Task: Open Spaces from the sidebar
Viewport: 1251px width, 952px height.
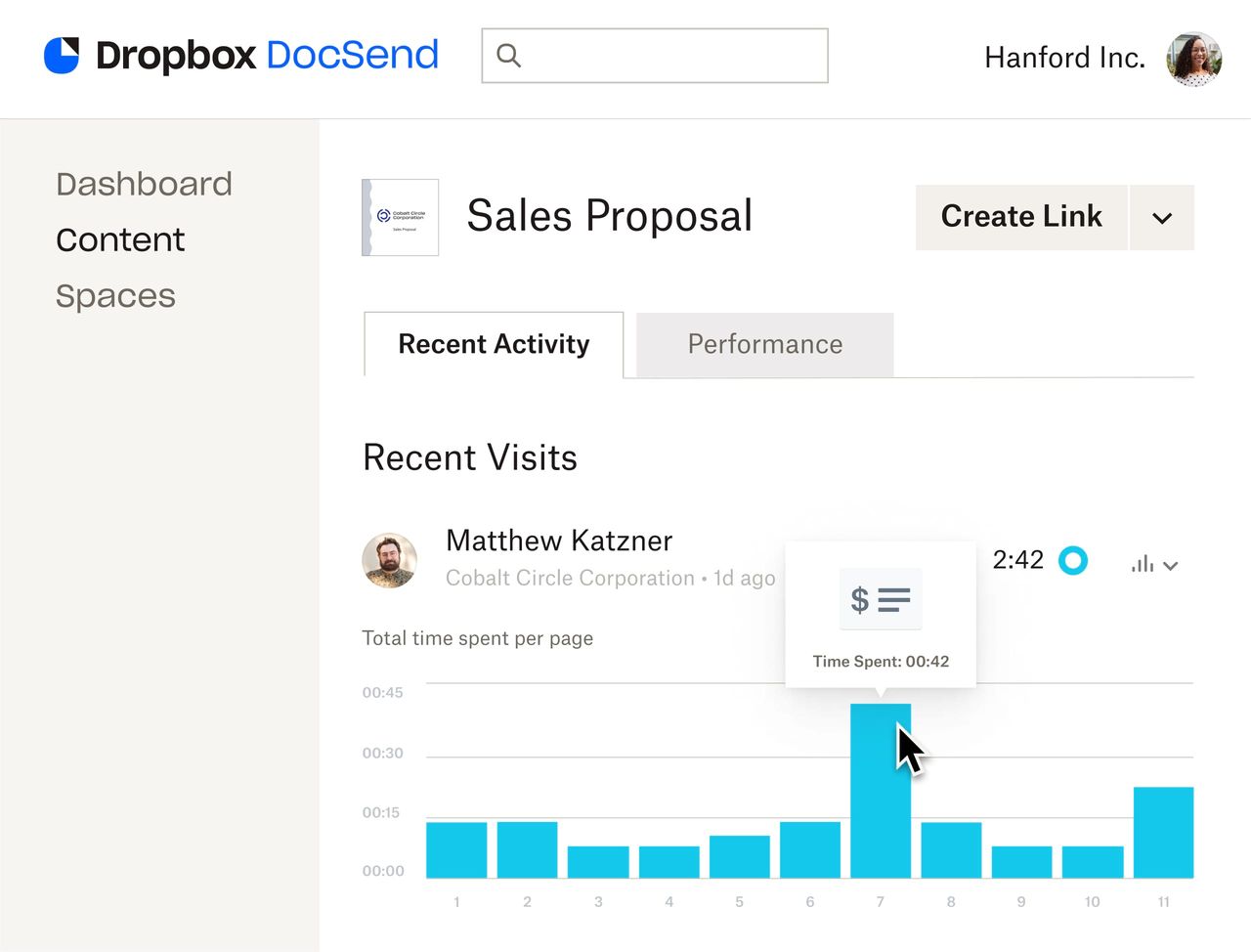Action: coord(115,295)
